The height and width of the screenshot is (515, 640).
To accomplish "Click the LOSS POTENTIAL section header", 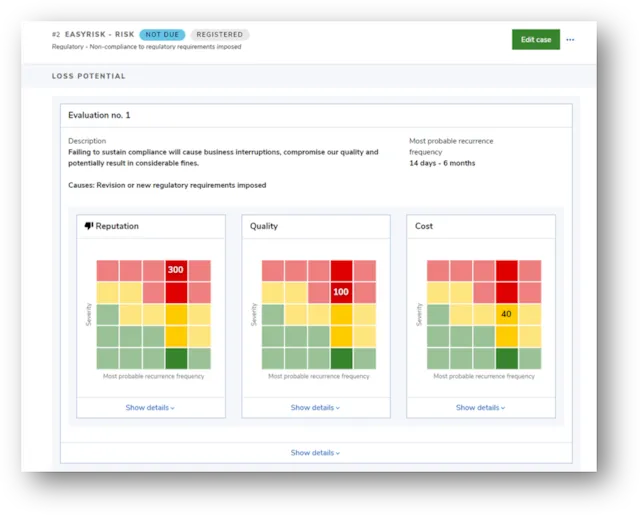I will (x=89, y=76).
